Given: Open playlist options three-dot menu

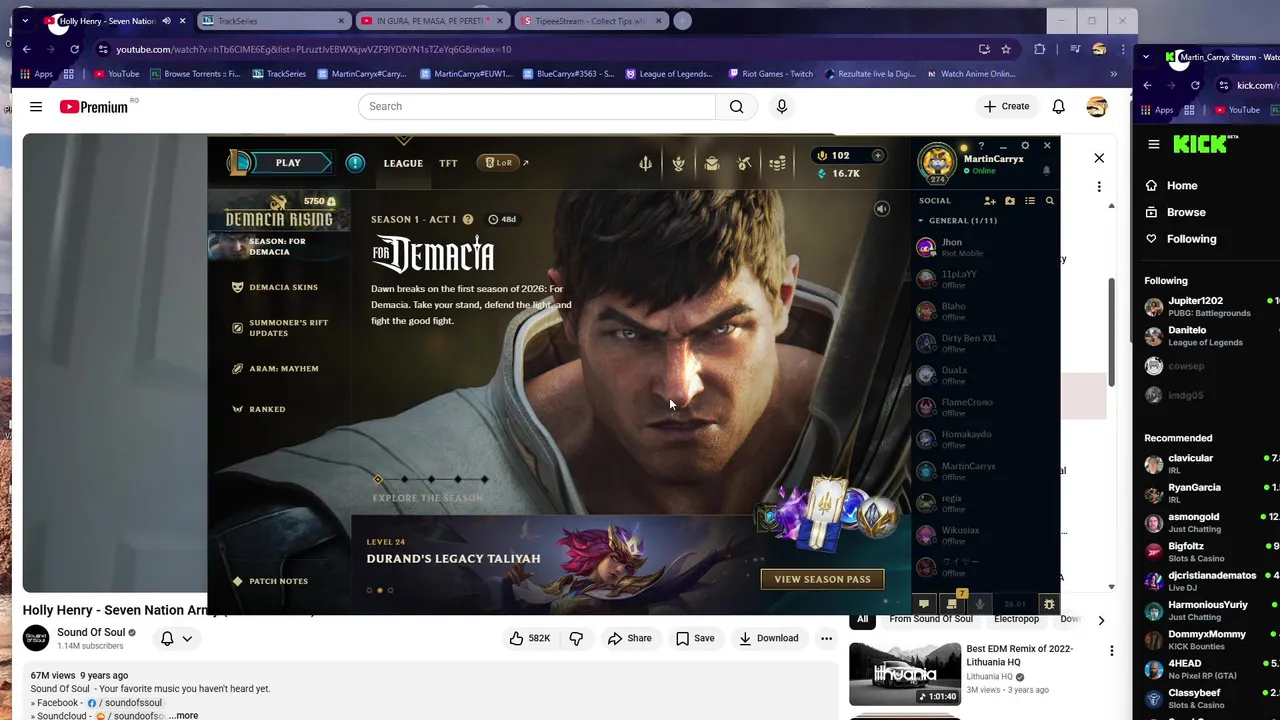Looking at the screenshot, I should pos(1099,186).
